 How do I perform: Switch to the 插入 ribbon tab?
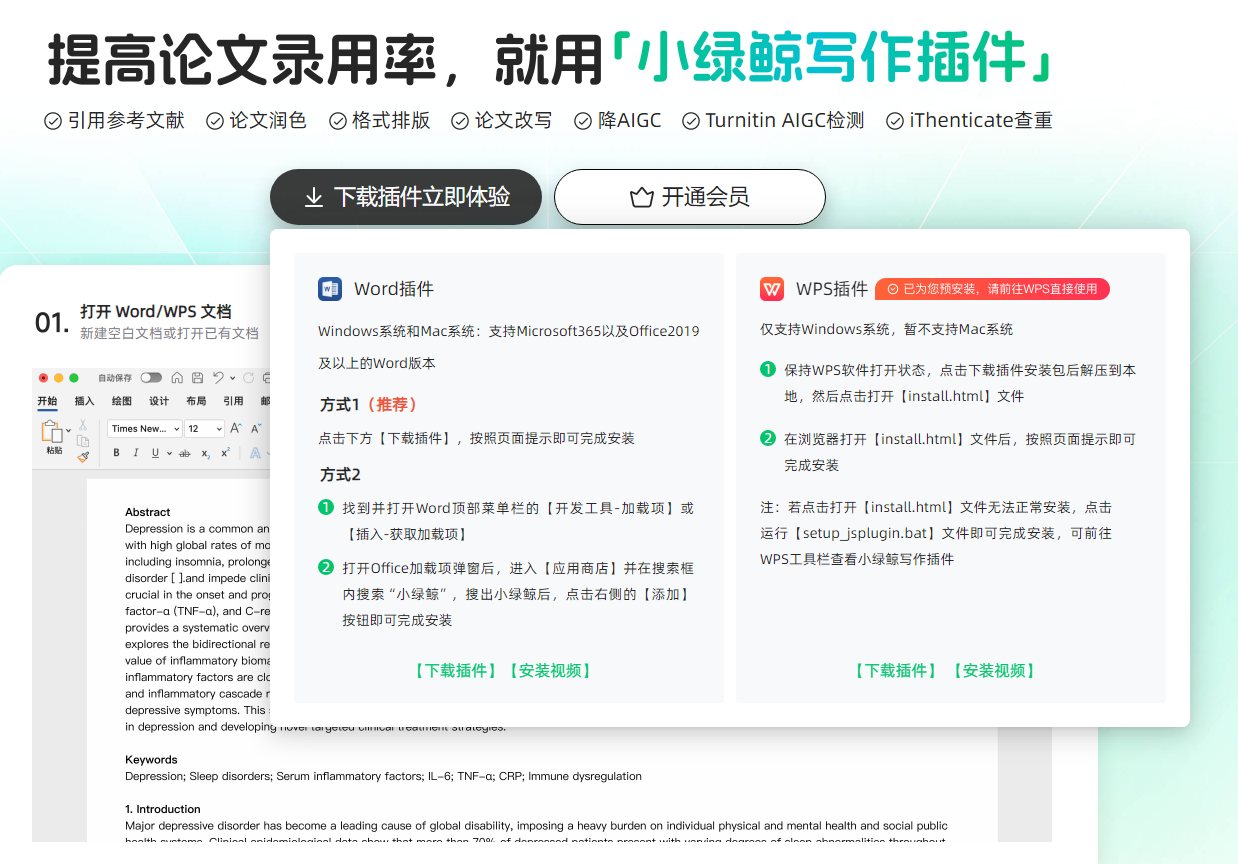pyautogui.click(x=84, y=401)
